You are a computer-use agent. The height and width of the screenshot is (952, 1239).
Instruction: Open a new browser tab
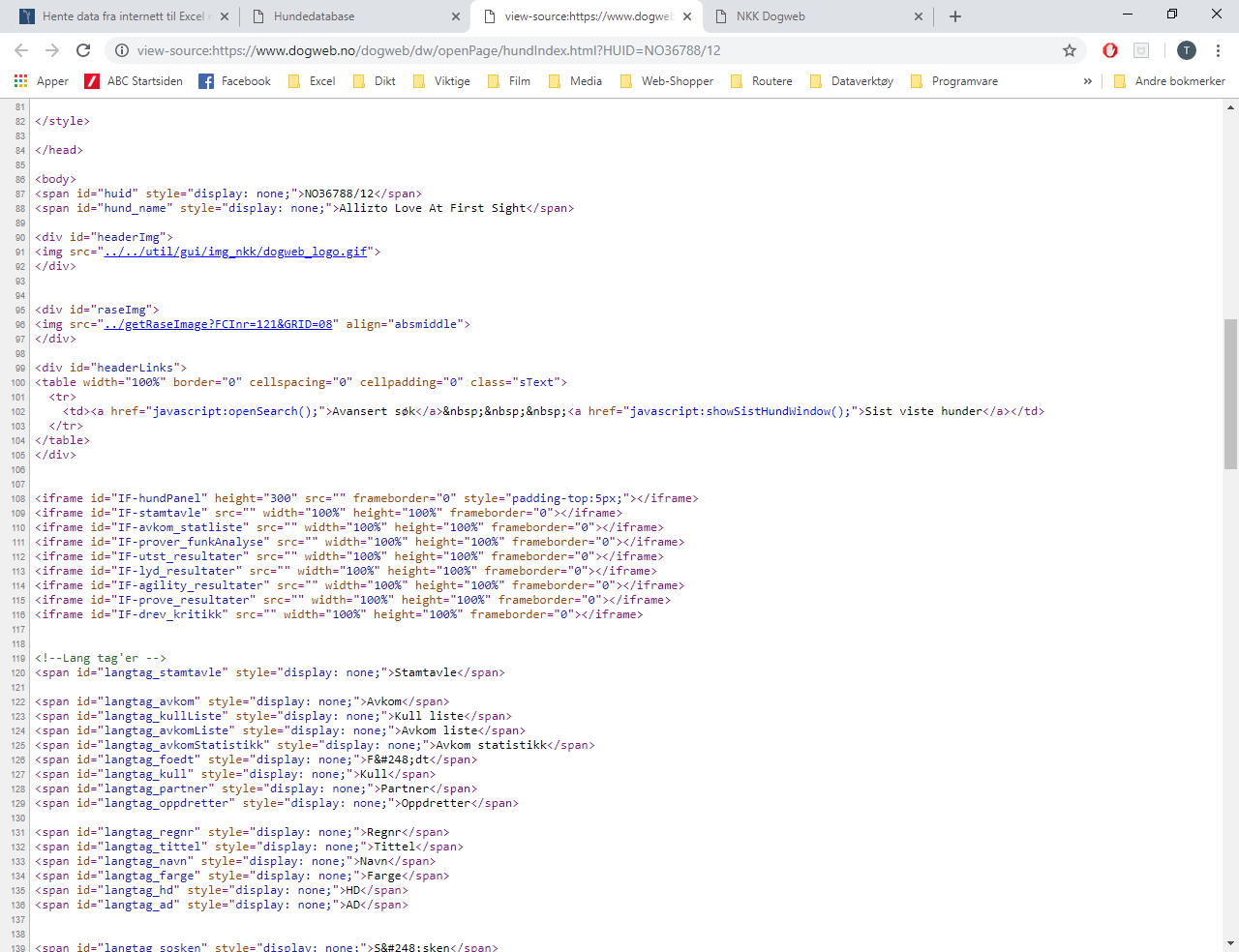tap(955, 16)
